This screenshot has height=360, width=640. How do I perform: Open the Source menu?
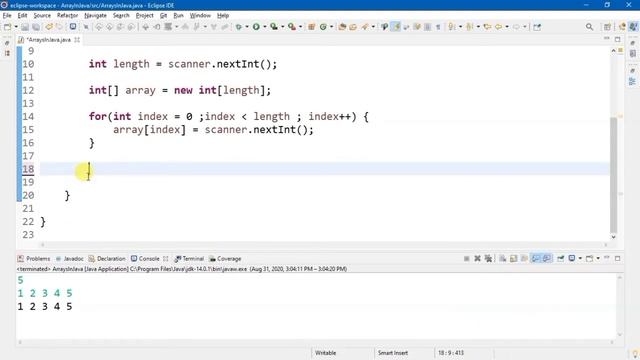click(x=42, y=16)
